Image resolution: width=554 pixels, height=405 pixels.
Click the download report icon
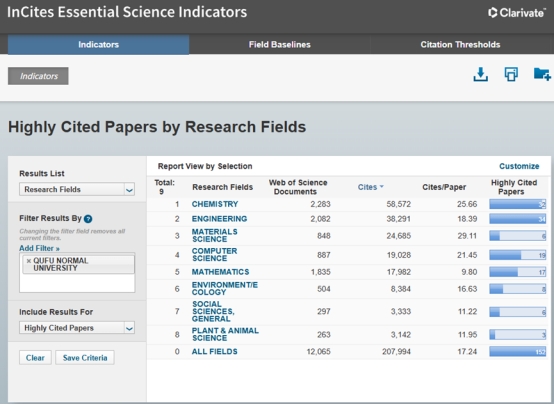(481, 75)
